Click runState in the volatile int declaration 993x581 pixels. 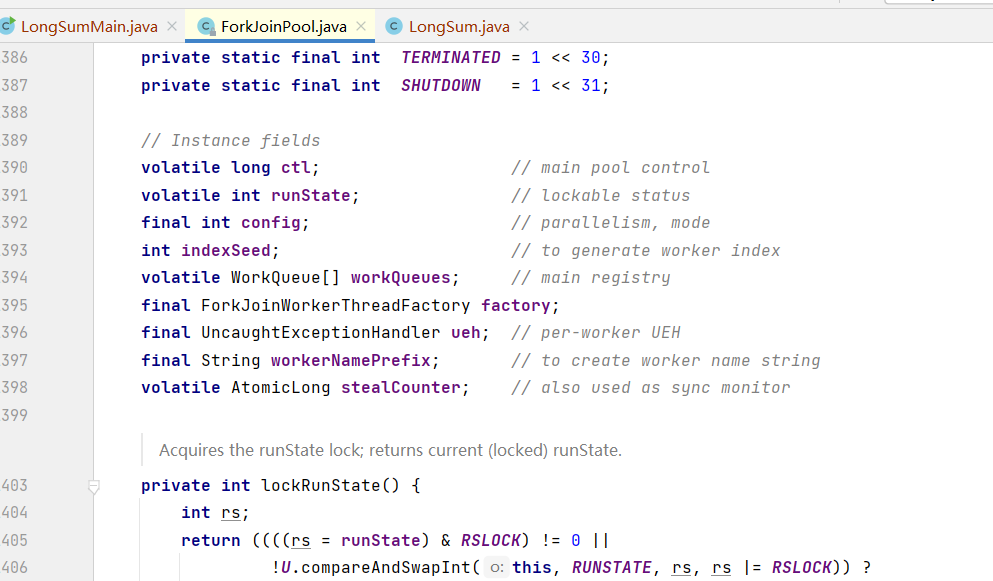click(310, 196)
